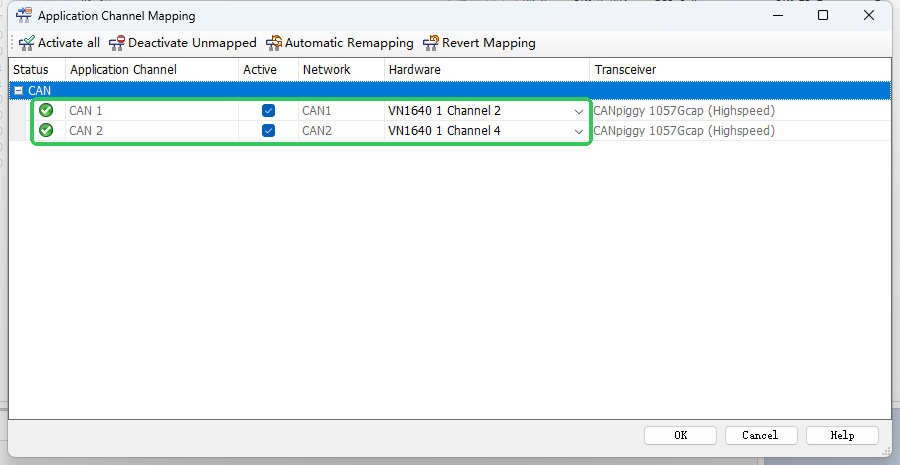This screenshot has width=900, height=465.
Task: Click the Transceiver column header
Action: pos(740,69)
